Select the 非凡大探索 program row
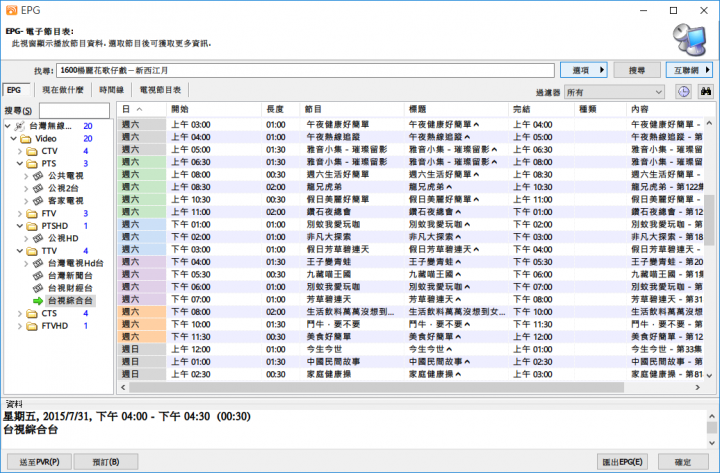 click(411, 237)
